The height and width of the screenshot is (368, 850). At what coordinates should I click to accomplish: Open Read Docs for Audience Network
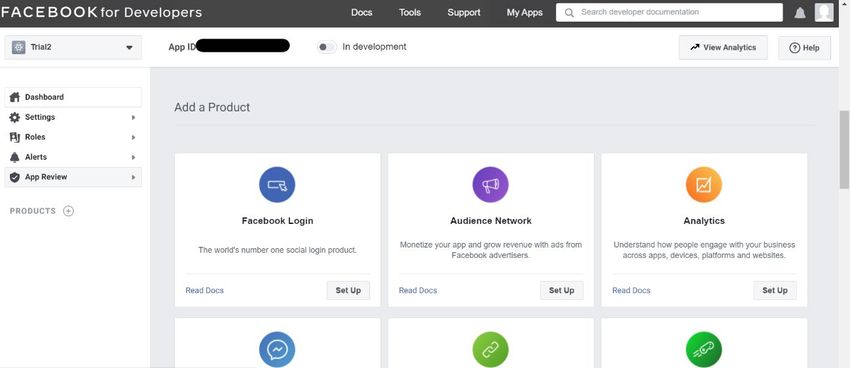418,290
